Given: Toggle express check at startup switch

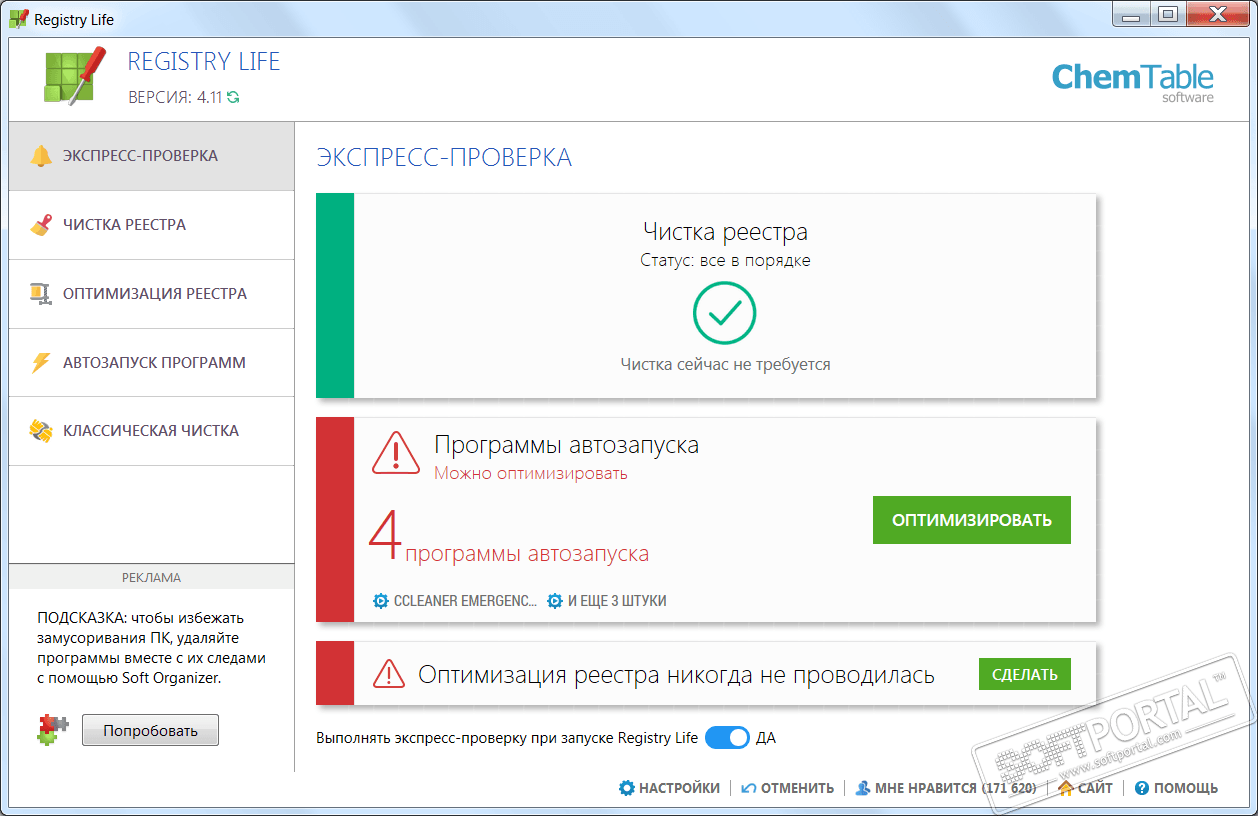Looking at the screenshot, I should (727, 738).
